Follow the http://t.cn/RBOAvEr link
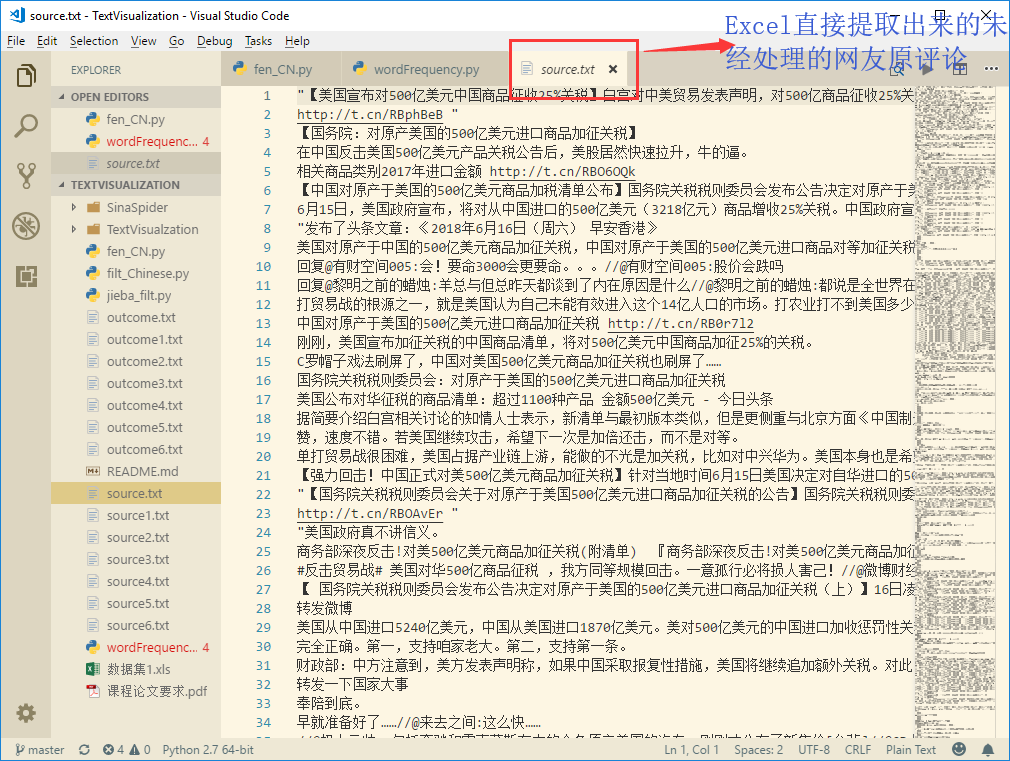Viewport: 1010px width, 761px height. 370,514
